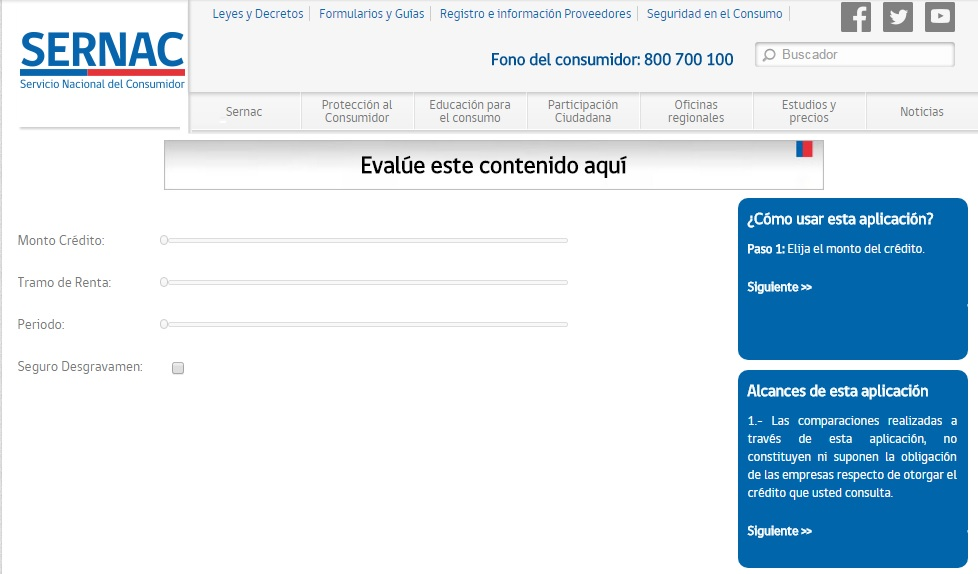Click the SERNAC logo
The width and height of the screenshot is (978, 574).
coord(102,60)
